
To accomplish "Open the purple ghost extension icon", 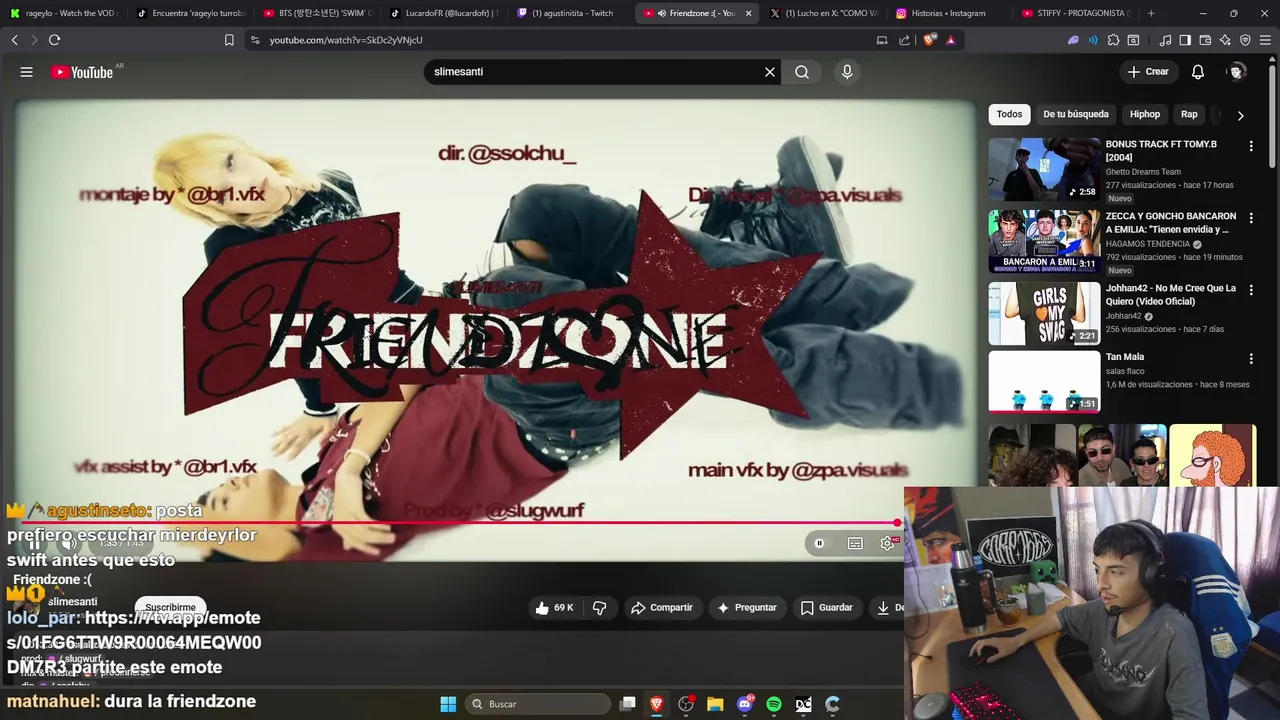I will point(1073,40).
